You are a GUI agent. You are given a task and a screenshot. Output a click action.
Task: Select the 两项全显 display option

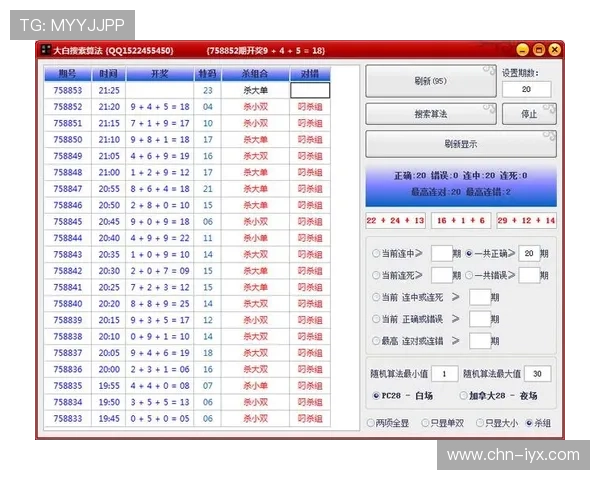[x=370, y=423]
